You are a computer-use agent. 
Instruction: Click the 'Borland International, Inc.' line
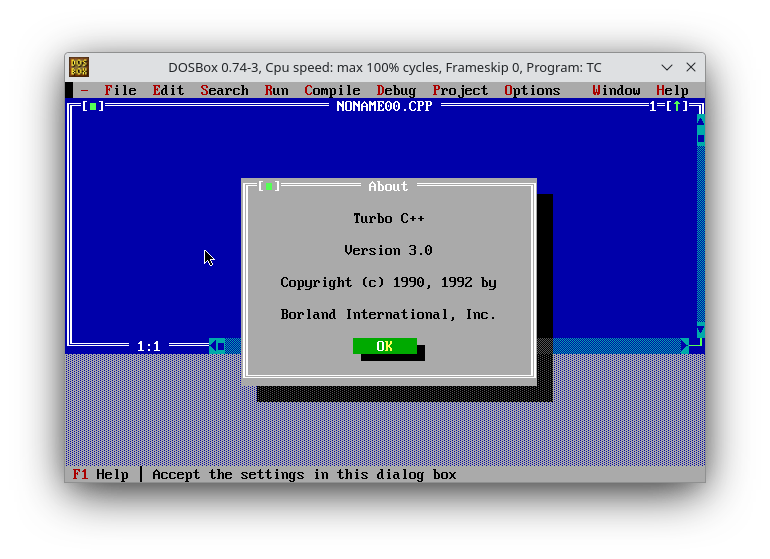tap(388, 314)
